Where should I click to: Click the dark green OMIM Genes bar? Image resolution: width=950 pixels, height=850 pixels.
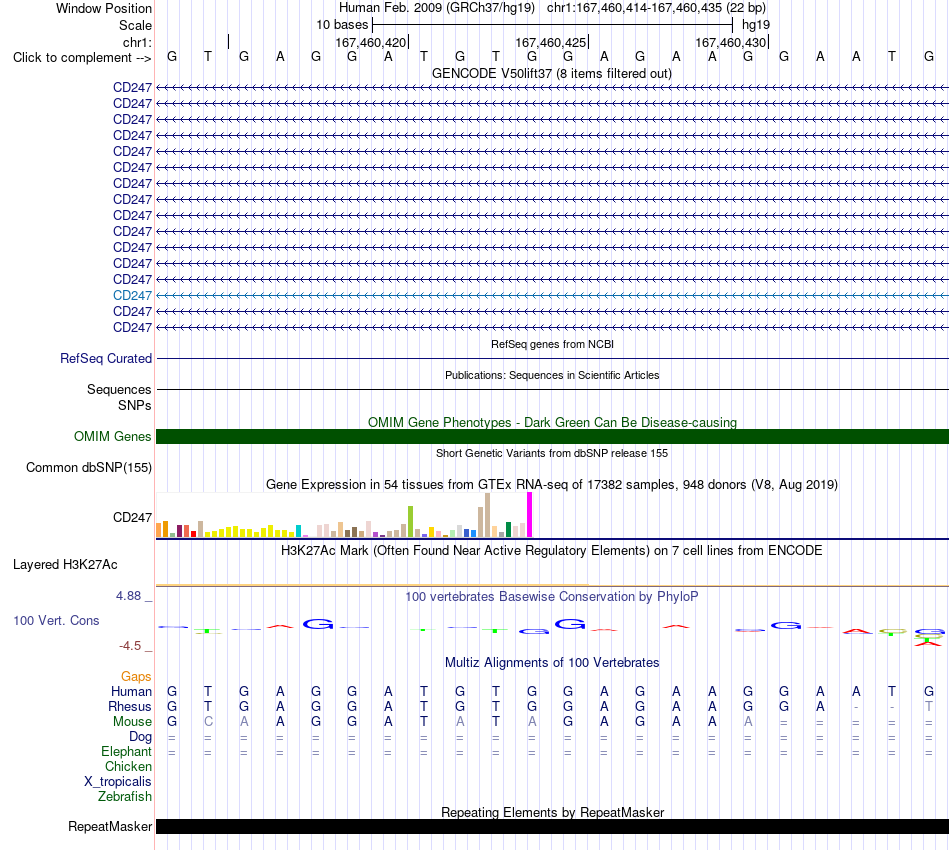click(x=552, y=436)
